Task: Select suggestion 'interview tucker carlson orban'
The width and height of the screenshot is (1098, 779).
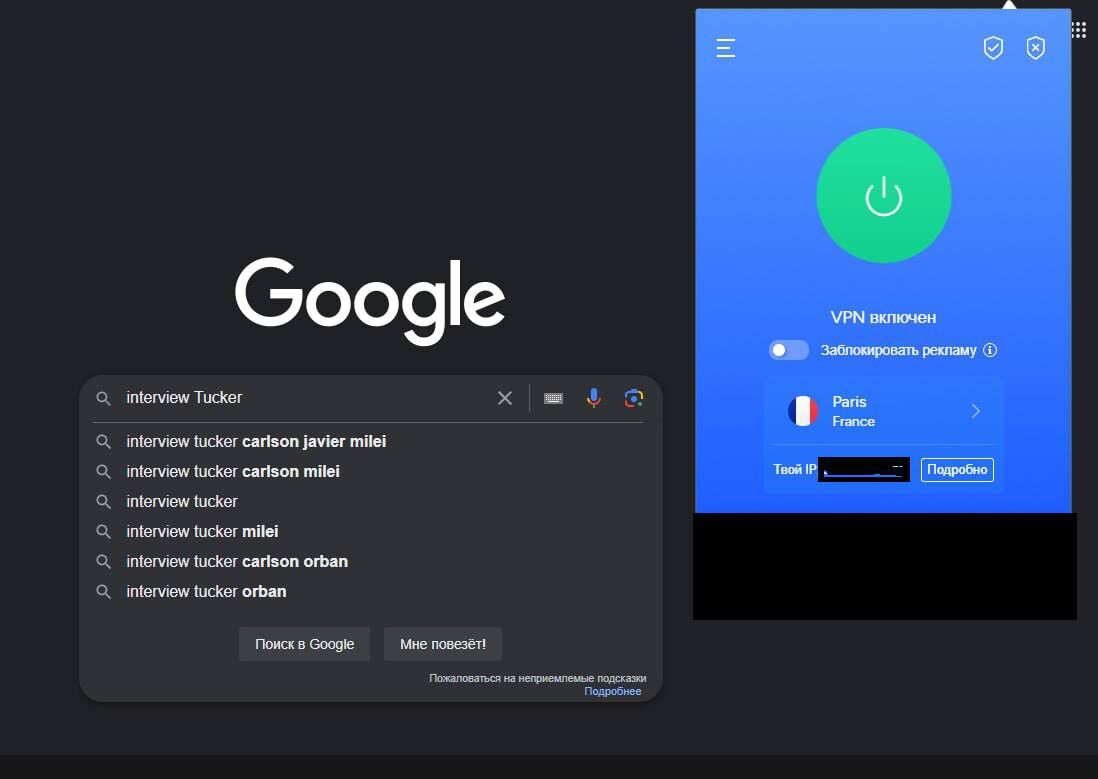Action: click(x=237, y=561)
